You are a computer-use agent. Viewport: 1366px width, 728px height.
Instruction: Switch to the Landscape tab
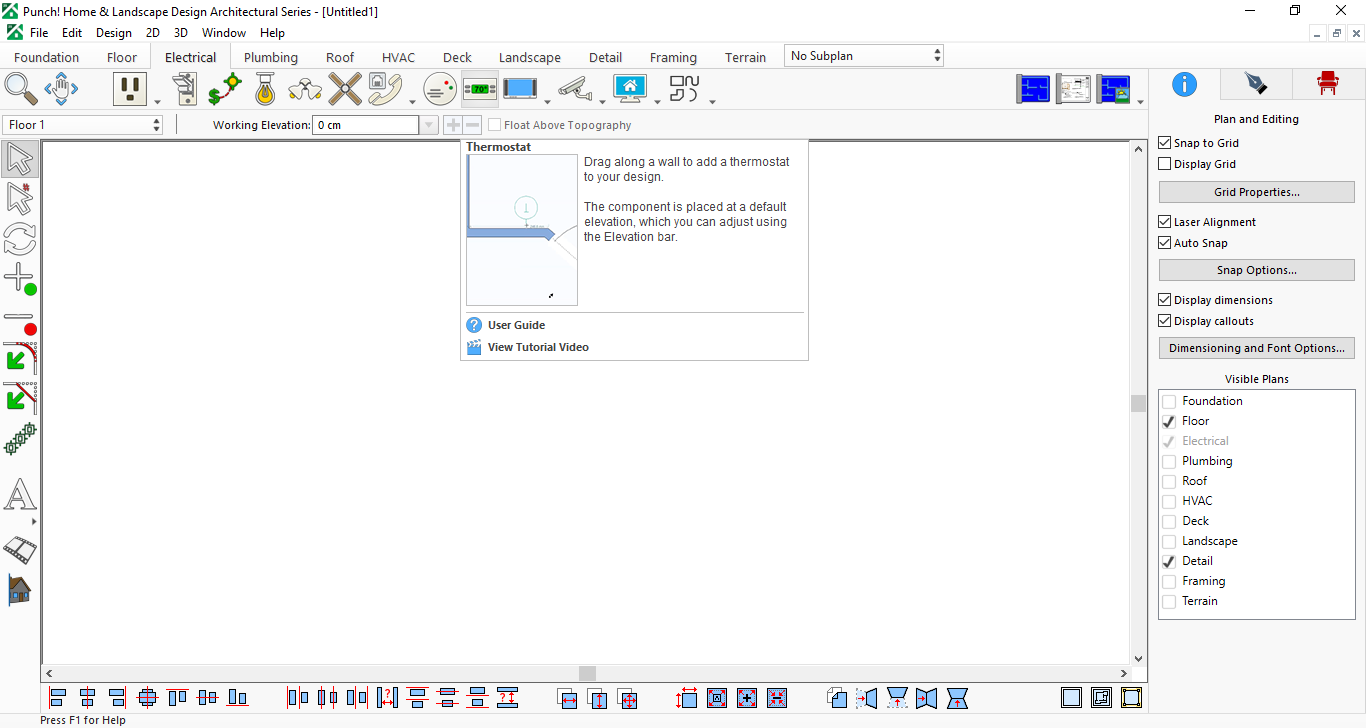click(x=530, y=57)
